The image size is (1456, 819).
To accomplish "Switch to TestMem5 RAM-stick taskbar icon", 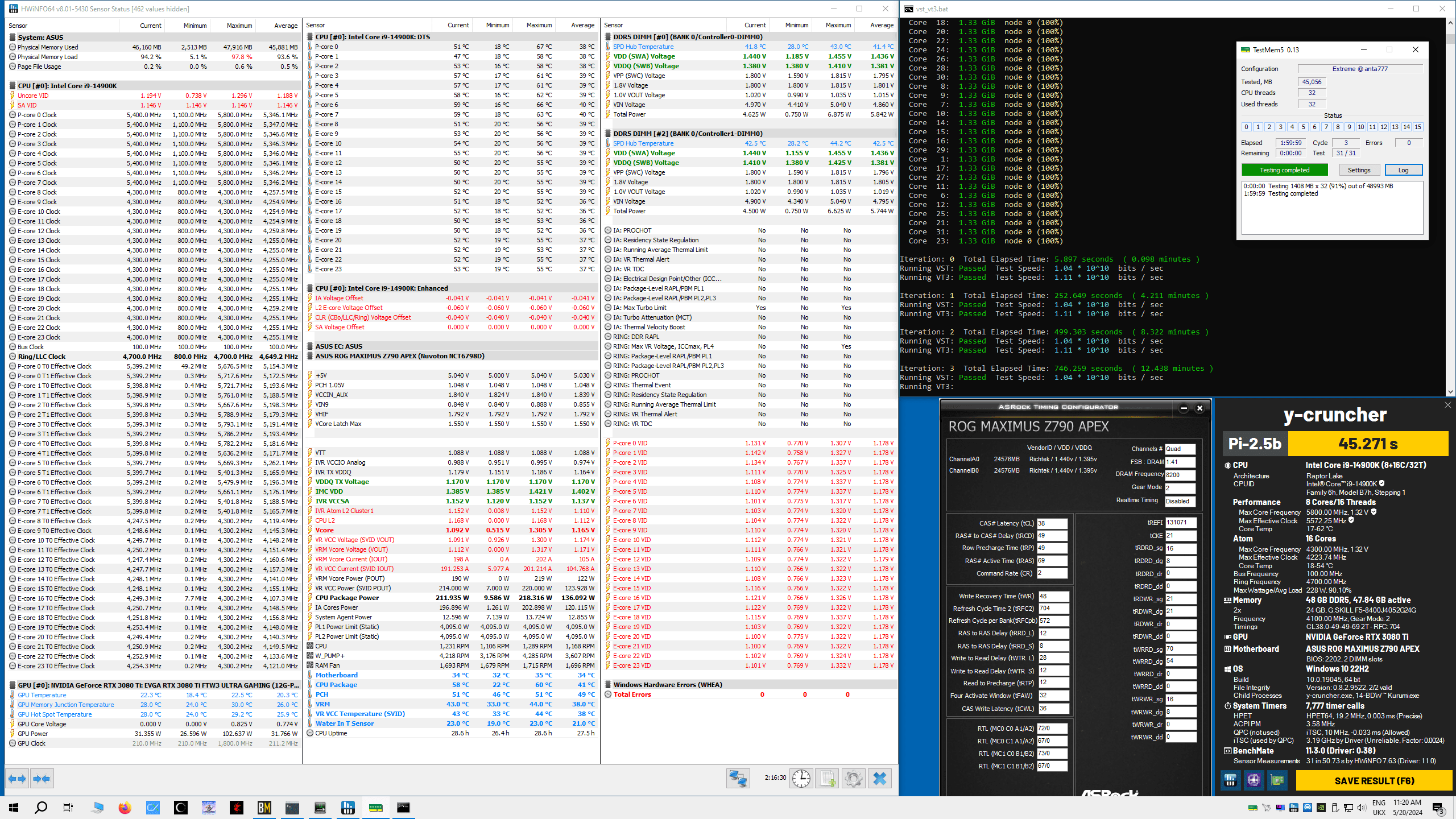I will 376,808.
